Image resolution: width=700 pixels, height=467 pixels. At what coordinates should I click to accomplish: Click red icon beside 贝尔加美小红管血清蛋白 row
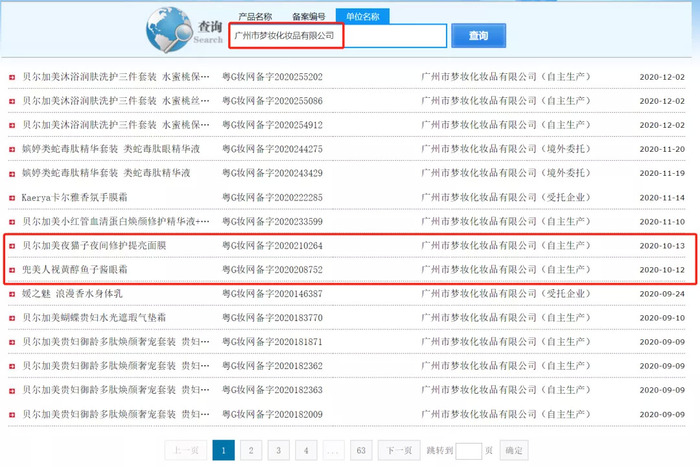pyautogui.click(x=12, y=222)
